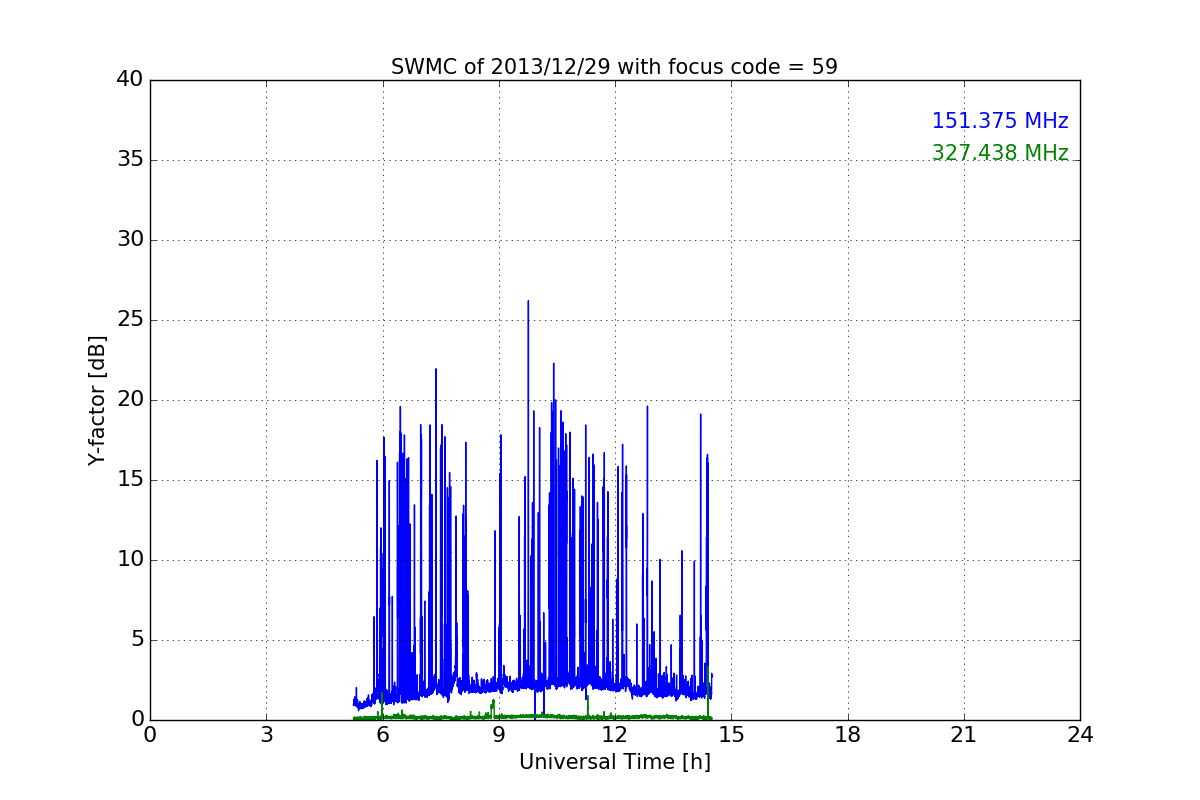Click the x-axis tick label 9
This screenshot has height=800, width=1200.
(x=499, y=734)
